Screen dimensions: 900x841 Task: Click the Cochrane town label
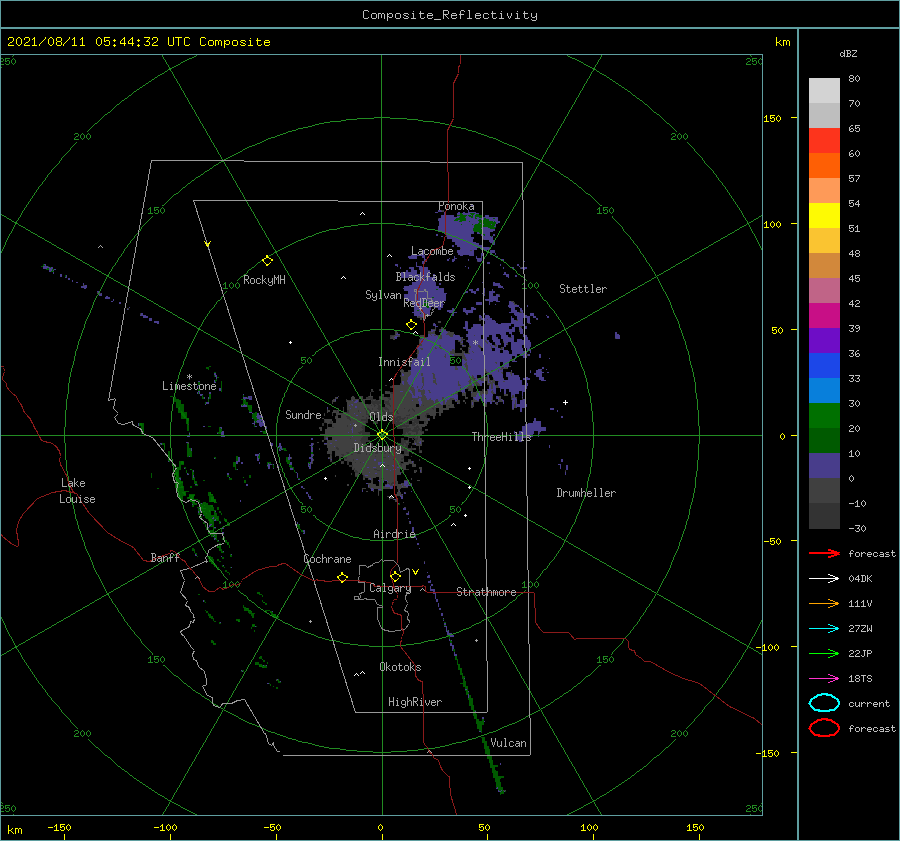327,559
